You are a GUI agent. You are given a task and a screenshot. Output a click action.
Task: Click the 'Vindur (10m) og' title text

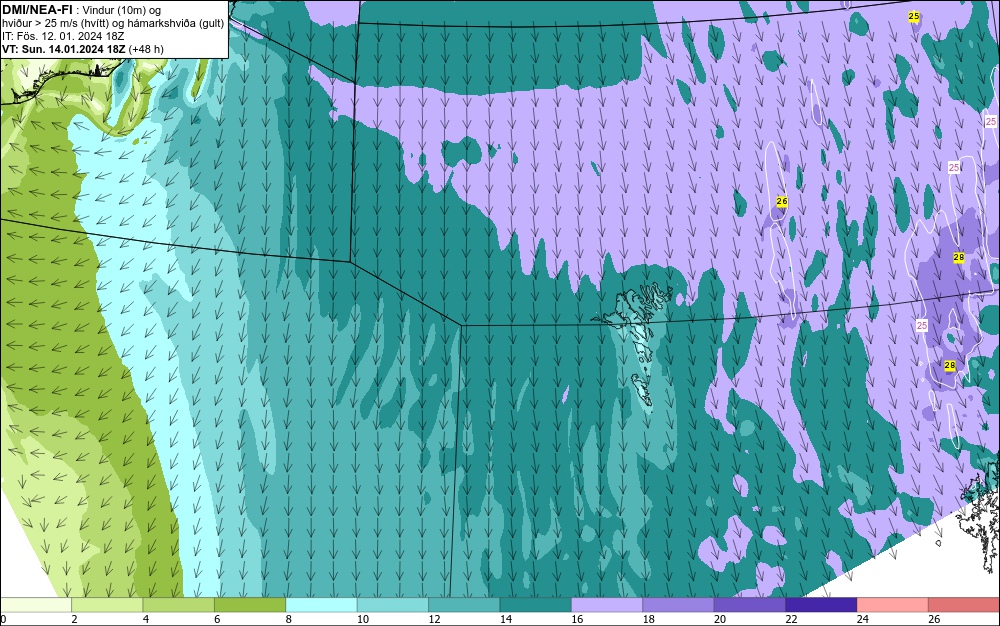[x=122, y=10]
